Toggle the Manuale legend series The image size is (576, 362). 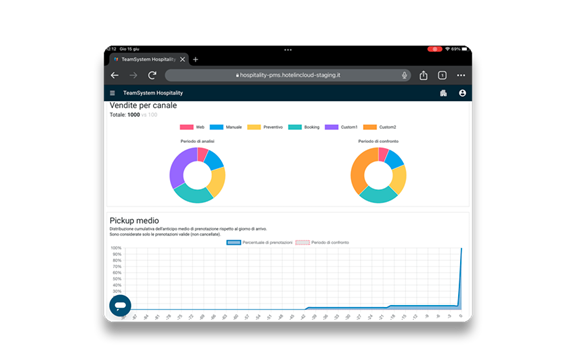coord(226,127)
